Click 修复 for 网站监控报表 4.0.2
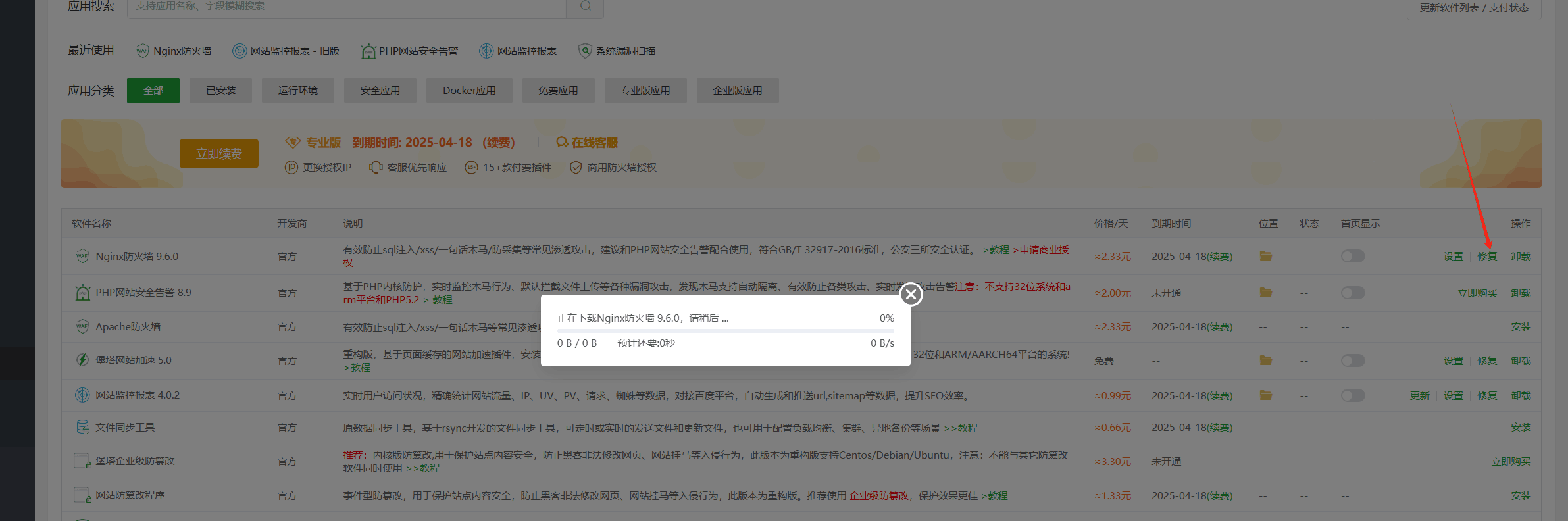The width and height of the screenshot is (1568, 521). (x=1487, y=395)
